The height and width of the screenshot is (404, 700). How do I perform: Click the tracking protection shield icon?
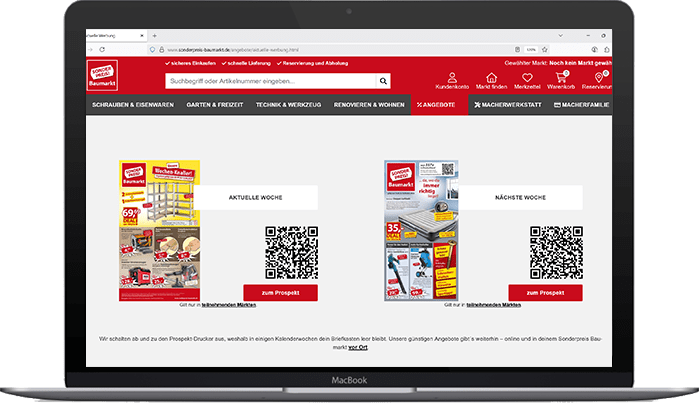pos(152,50)
